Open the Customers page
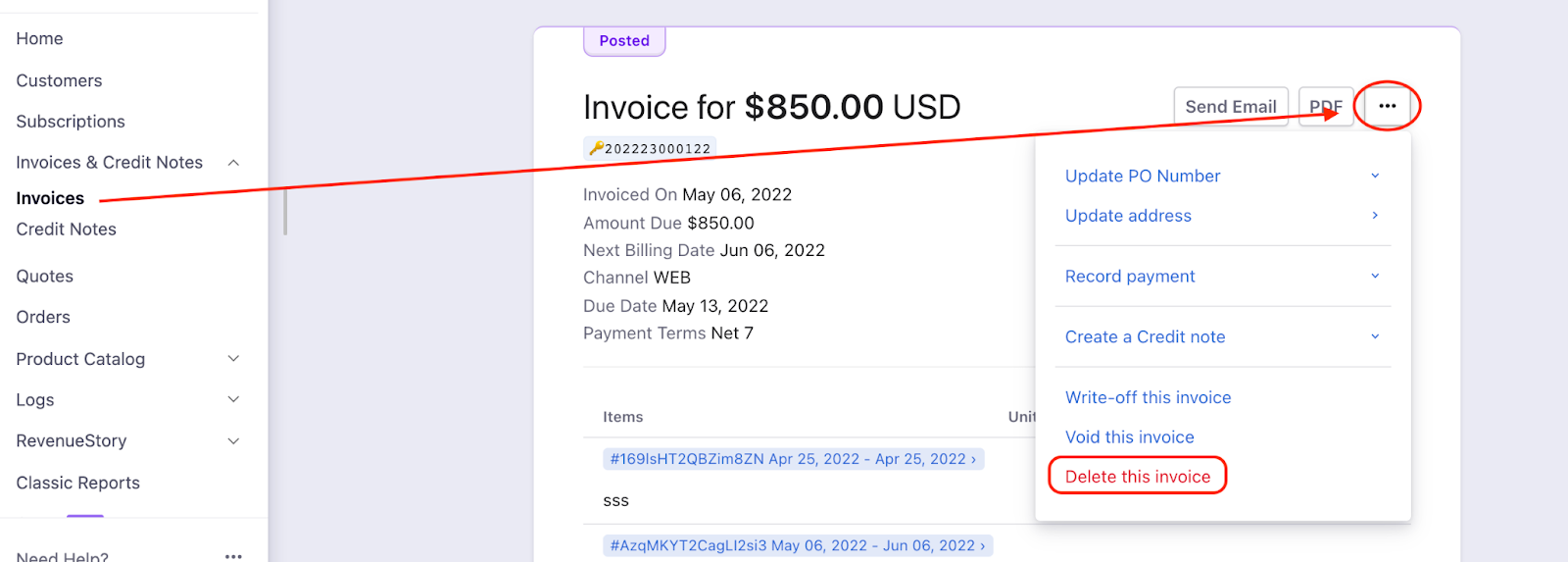The image size is (1568, 562). point(59,80)
